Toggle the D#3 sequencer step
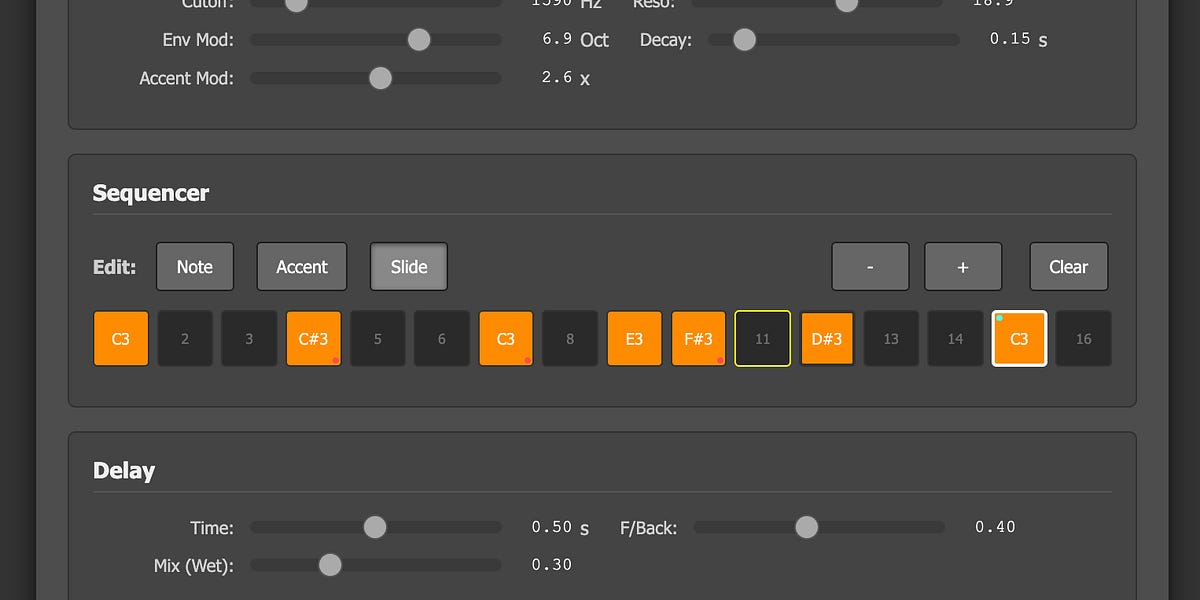The image size is (1200, 600). pos(827,339)
